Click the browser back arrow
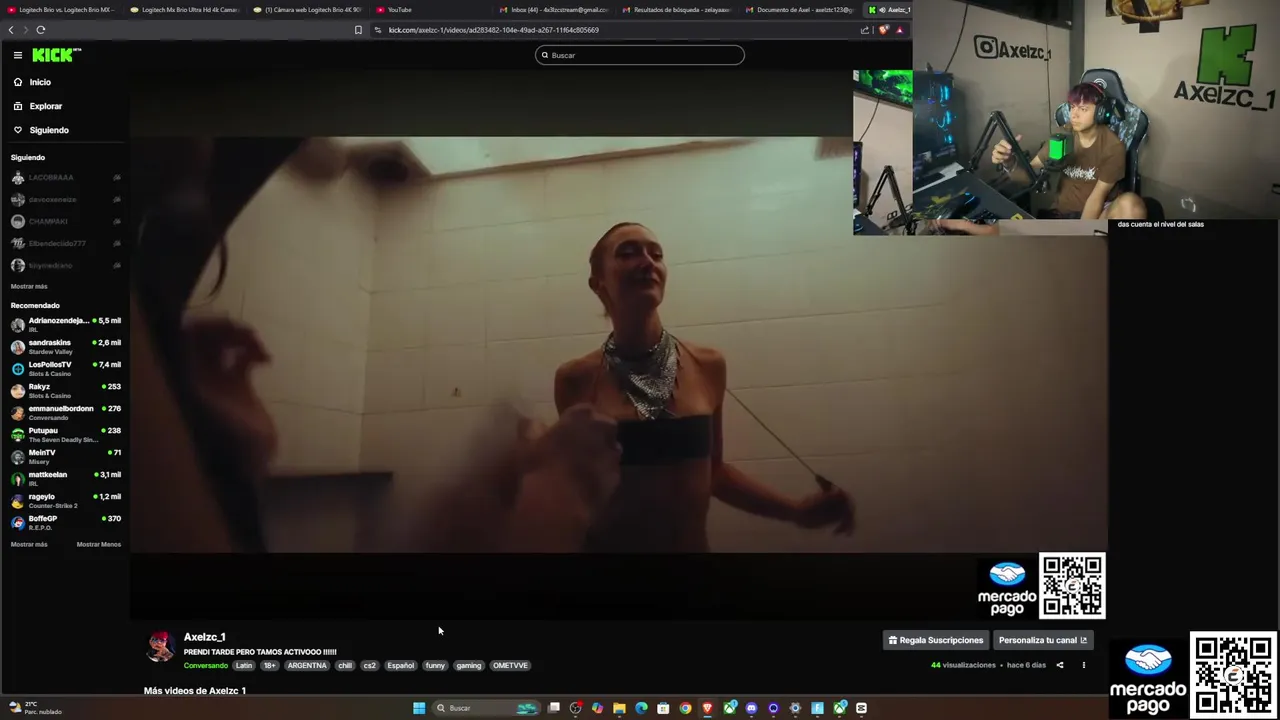1280x720 pixels. (x=11, y=30)
